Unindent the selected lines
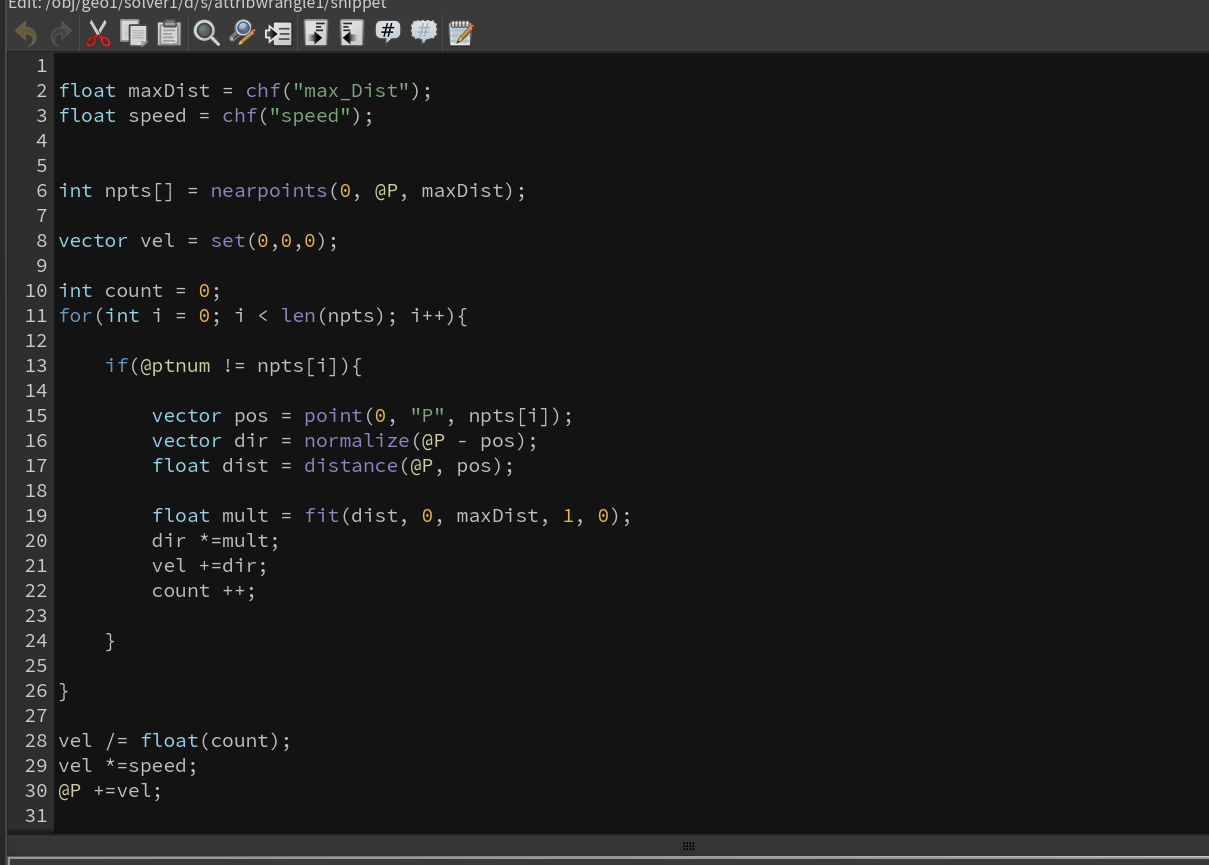Image resolution: width=1209 pixels, height=865 pixels. pyautogui.click(x=351, y=34)
